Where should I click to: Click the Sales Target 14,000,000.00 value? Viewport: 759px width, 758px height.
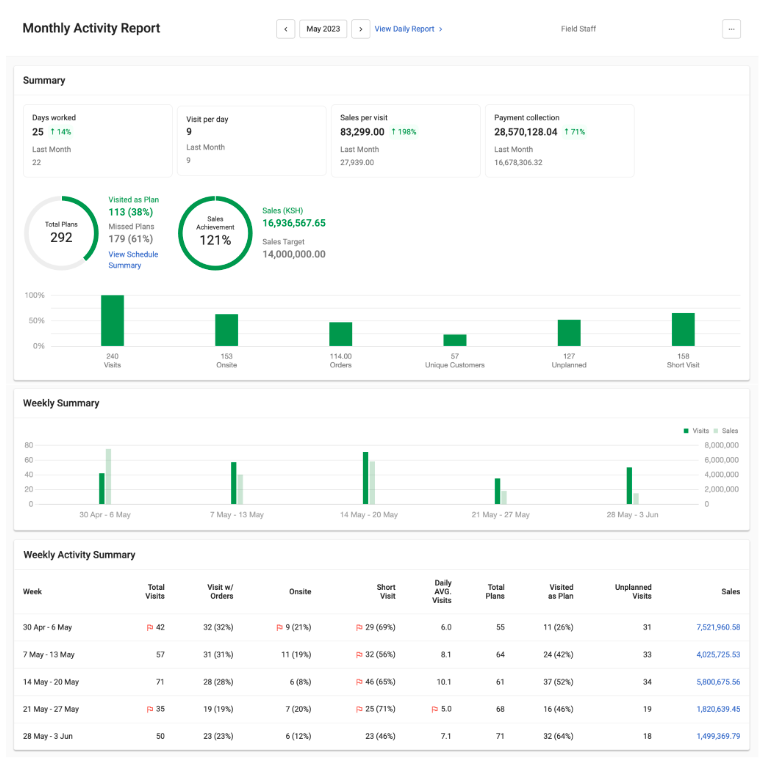[x=294, y=254]
